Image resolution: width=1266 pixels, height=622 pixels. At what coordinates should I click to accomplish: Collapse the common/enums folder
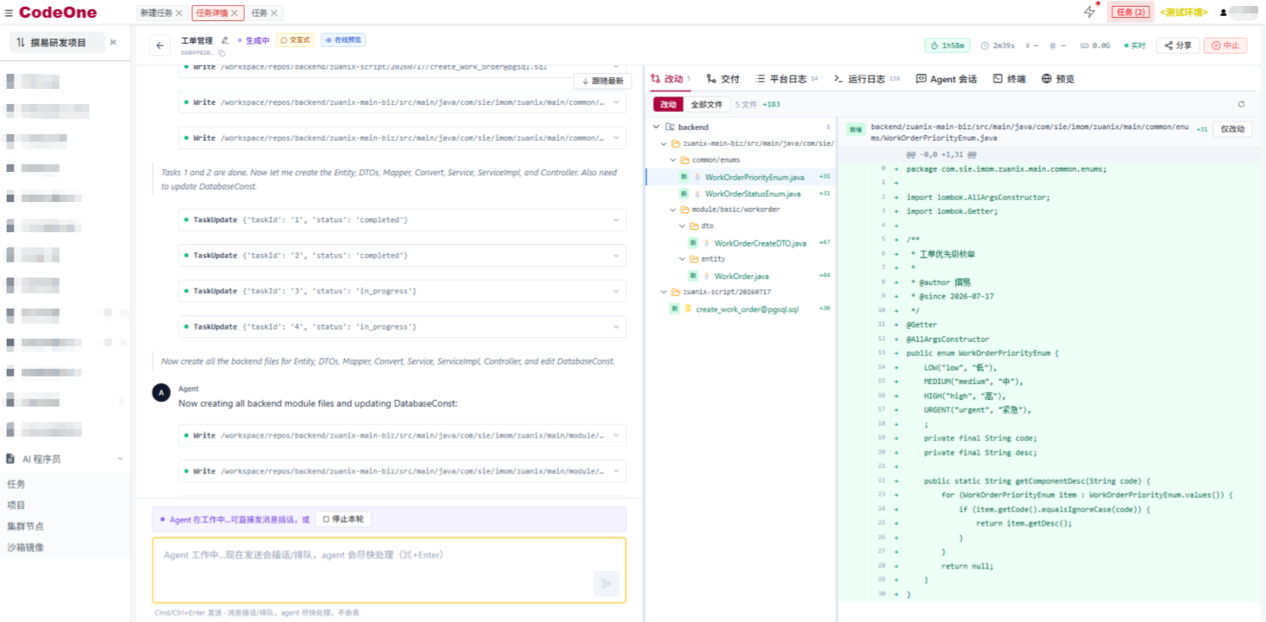click(673, 160)
